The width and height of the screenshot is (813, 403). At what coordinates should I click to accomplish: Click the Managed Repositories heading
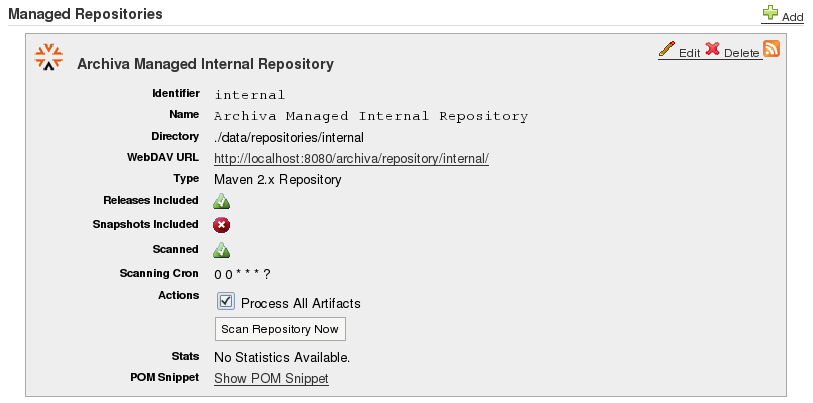tap(85, 14)
